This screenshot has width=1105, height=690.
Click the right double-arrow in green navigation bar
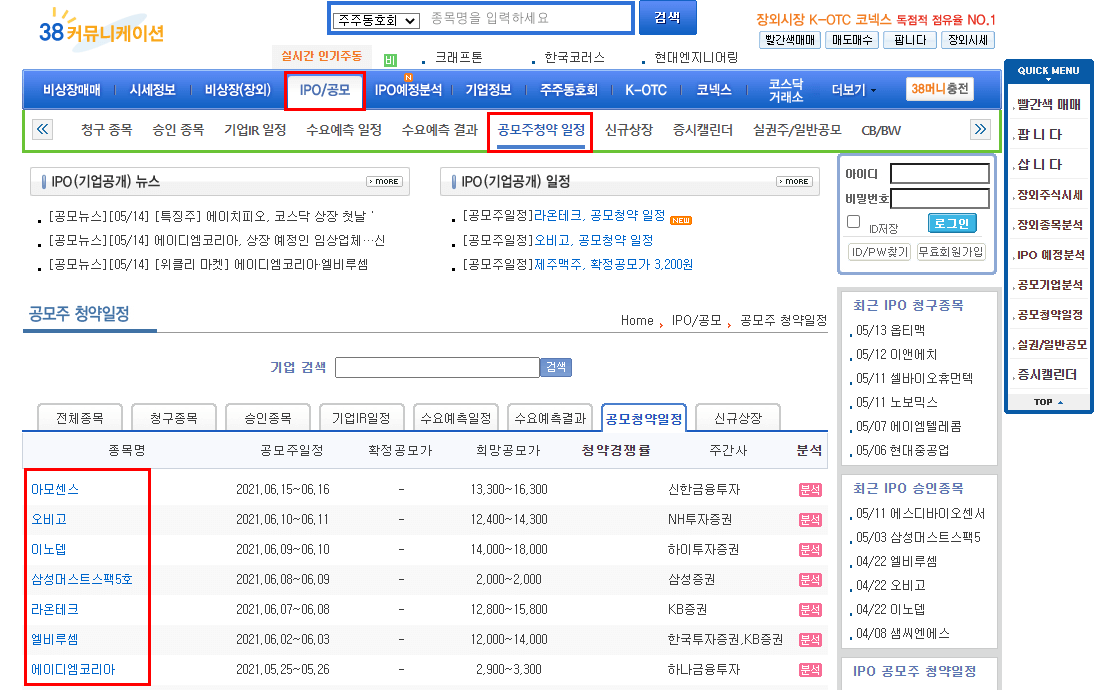[981, 129]
